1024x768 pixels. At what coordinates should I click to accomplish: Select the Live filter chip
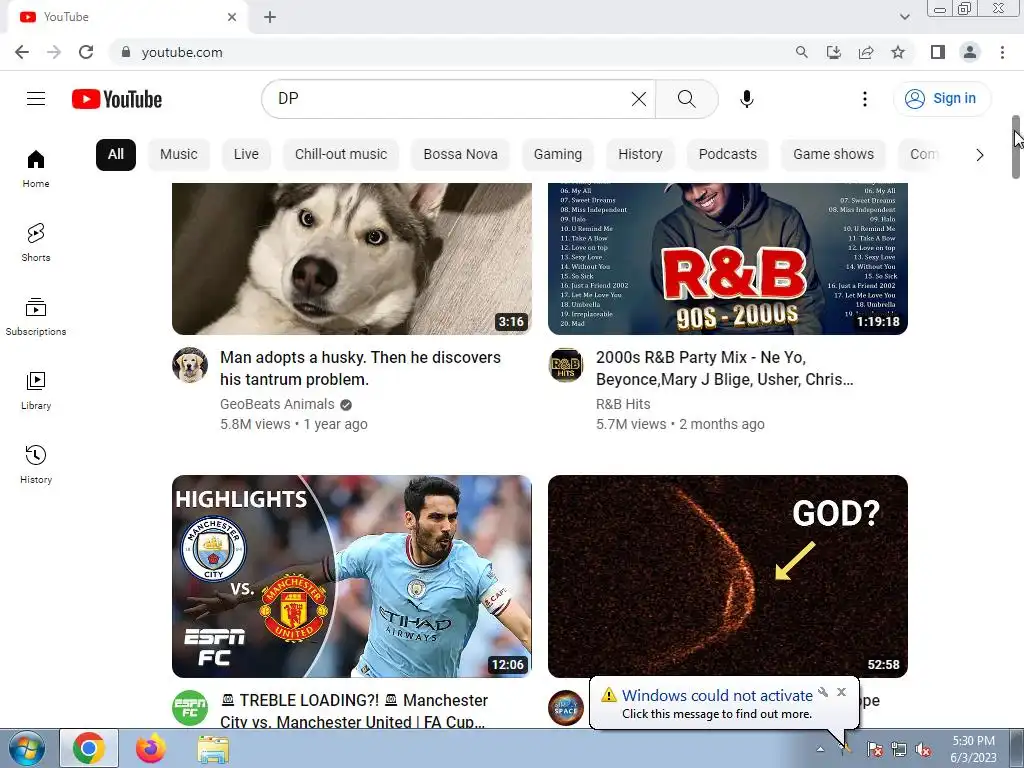click(x=246, y=155)
